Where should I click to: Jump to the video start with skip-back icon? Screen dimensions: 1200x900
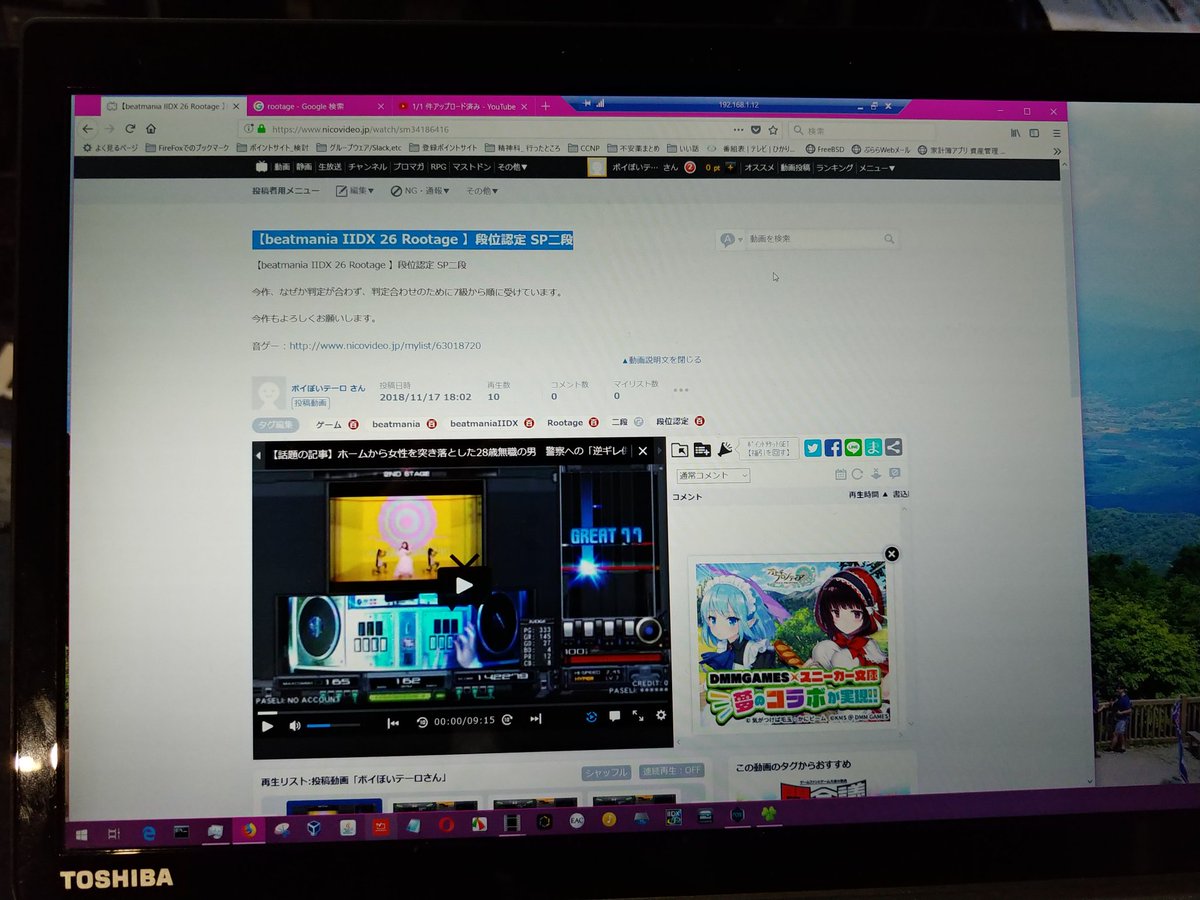pyautogui.click(x=393, y=722)
